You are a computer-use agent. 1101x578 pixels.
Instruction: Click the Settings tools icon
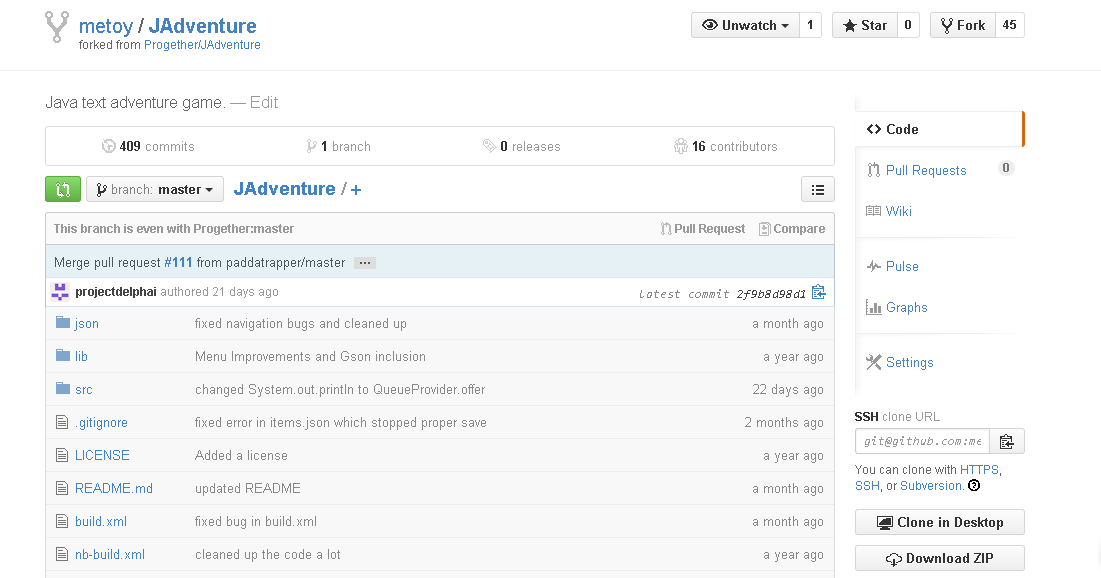[873, 362]
